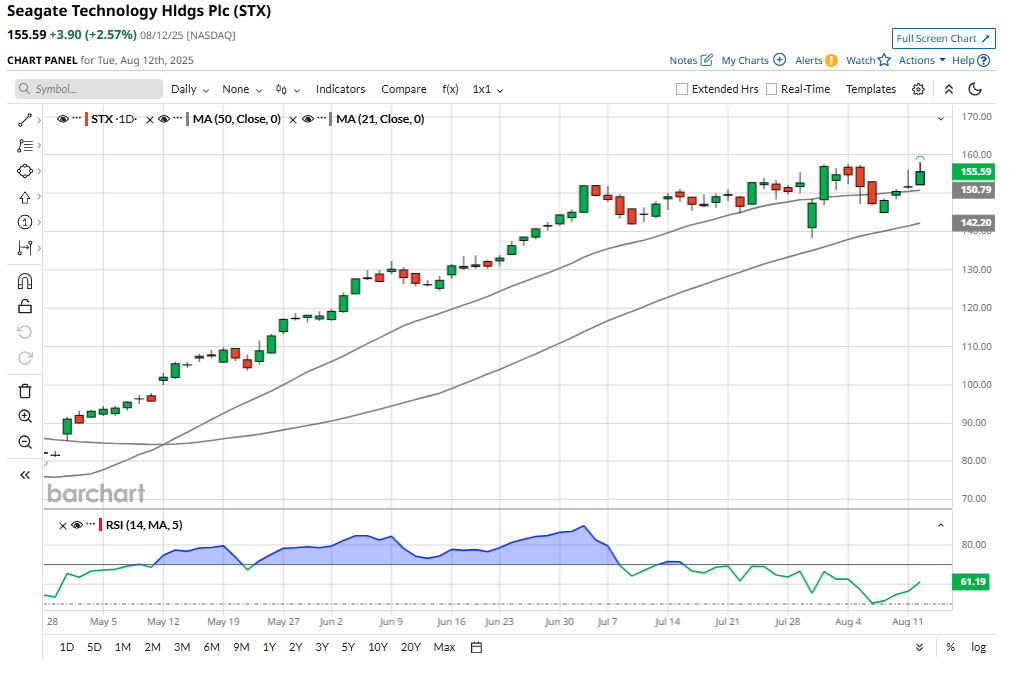Open Notes for this chart
Image resolution: width=1021 pixels, height=673 pixels.
(x=691, y=60)
